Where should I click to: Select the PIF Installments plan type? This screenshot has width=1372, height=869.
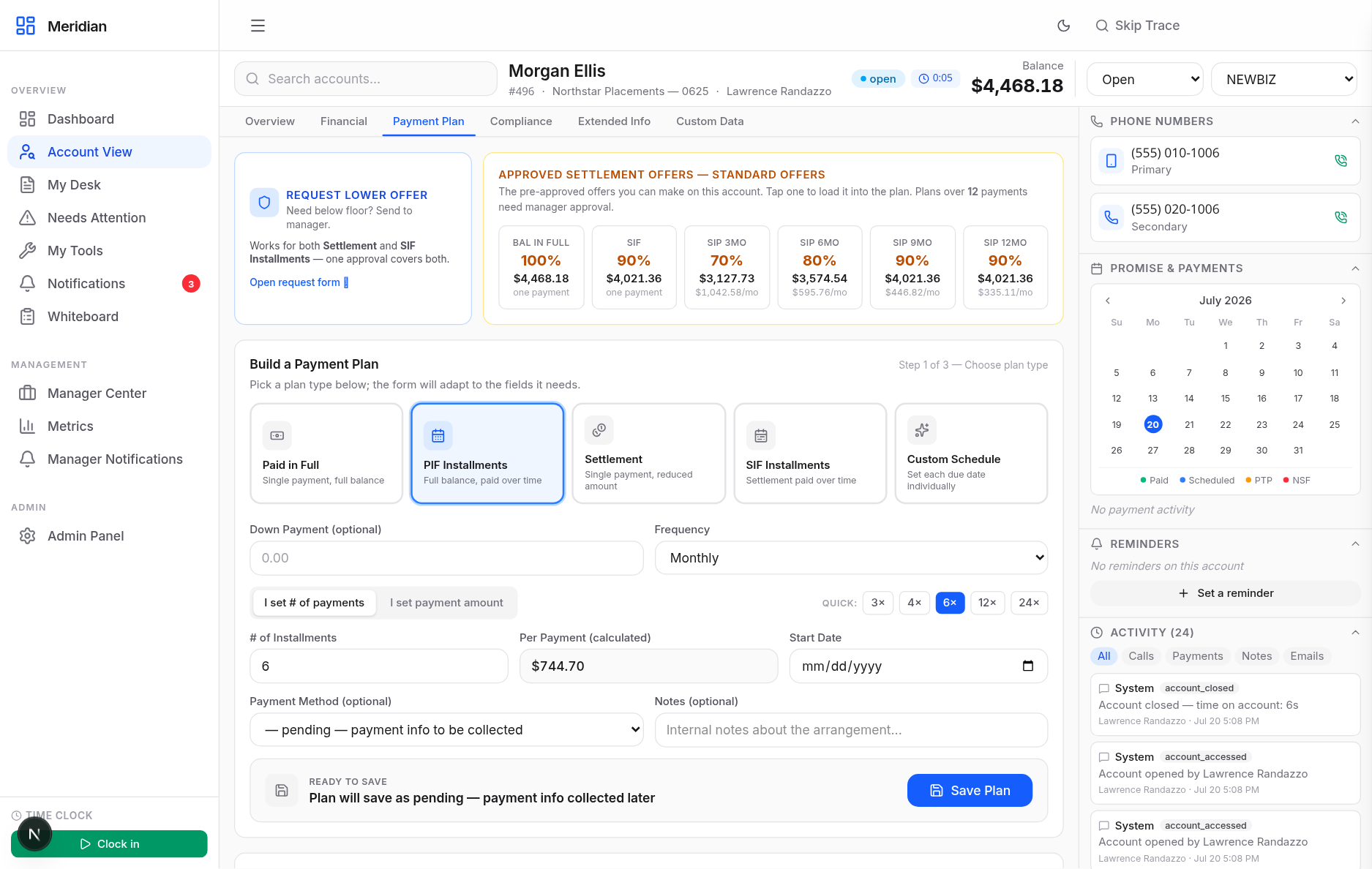[x=487, y=454]
